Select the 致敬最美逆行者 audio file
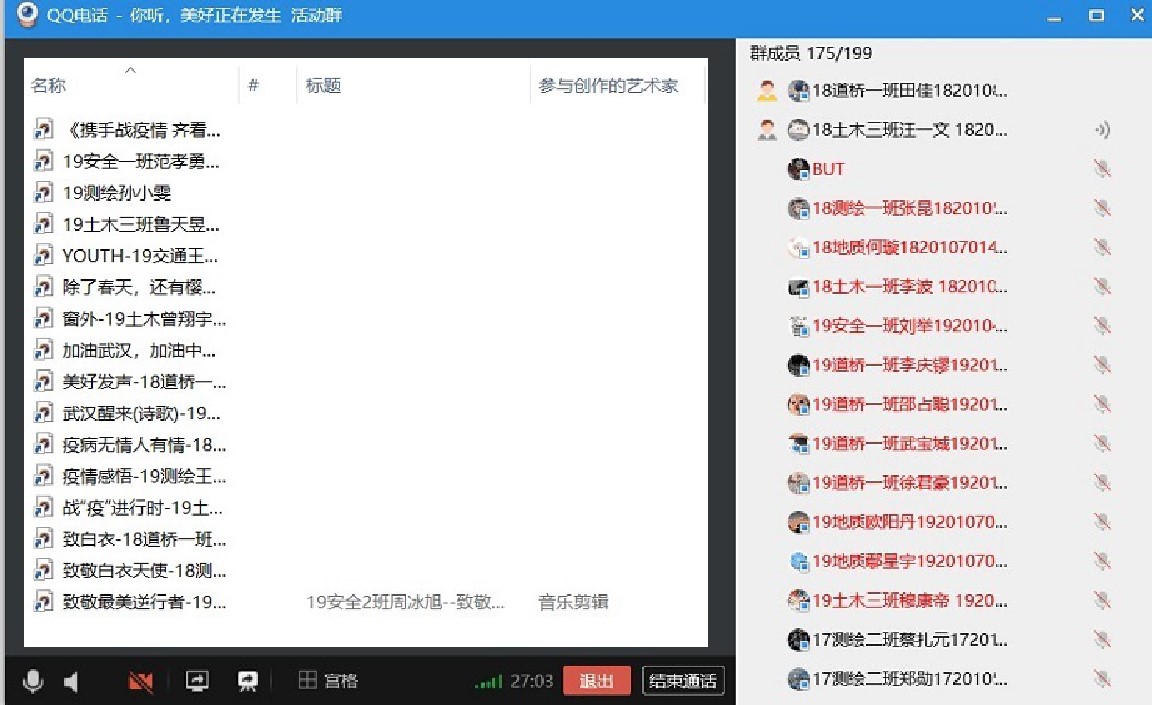Screen dimensions: 1152x705 click(144, 602)
